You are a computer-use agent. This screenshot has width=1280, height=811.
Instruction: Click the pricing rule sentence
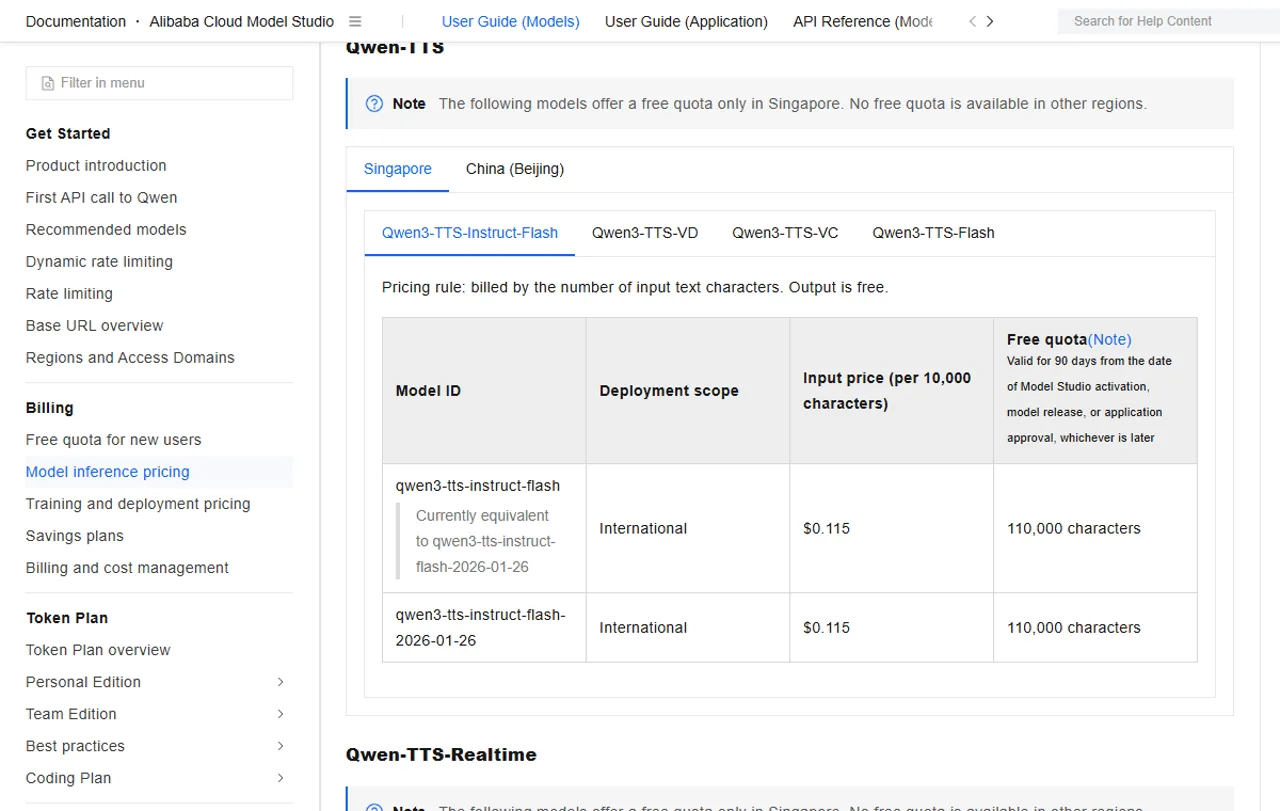coord(635,287)
